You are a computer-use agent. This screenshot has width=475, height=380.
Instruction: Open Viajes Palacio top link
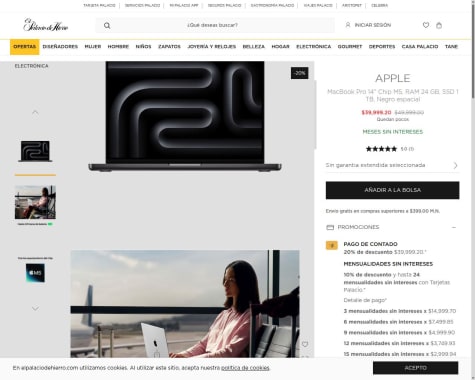(318, 5)
